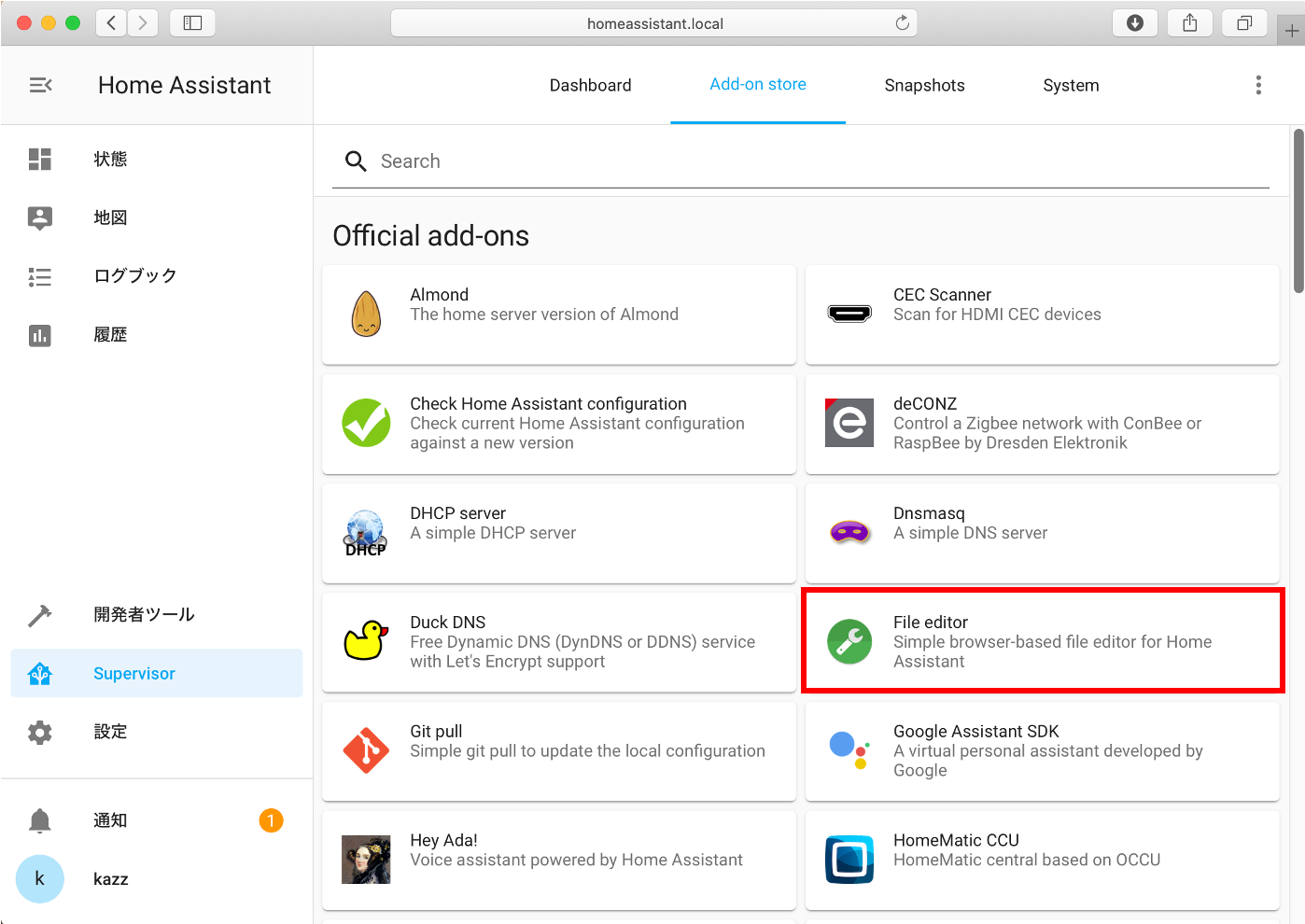This screenshot has height=924, width=1305.
Task: Open the deCONZ add-on title
Action: [925, 404]
